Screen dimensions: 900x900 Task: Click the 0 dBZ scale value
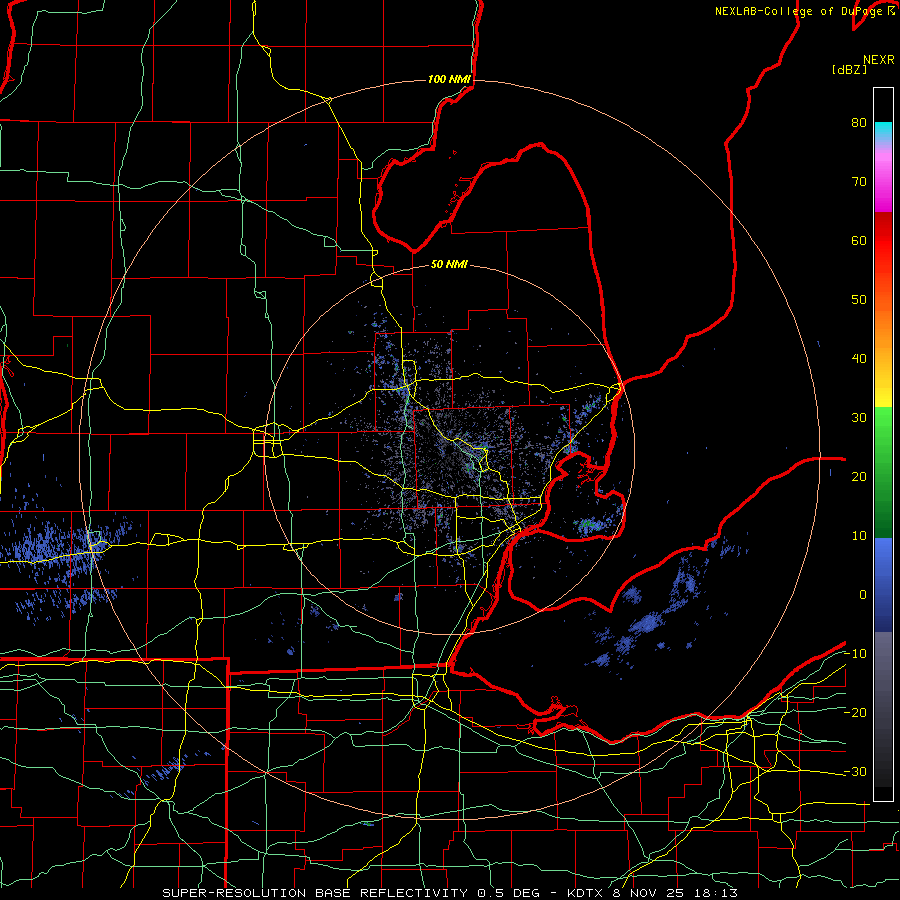point(863,595)
